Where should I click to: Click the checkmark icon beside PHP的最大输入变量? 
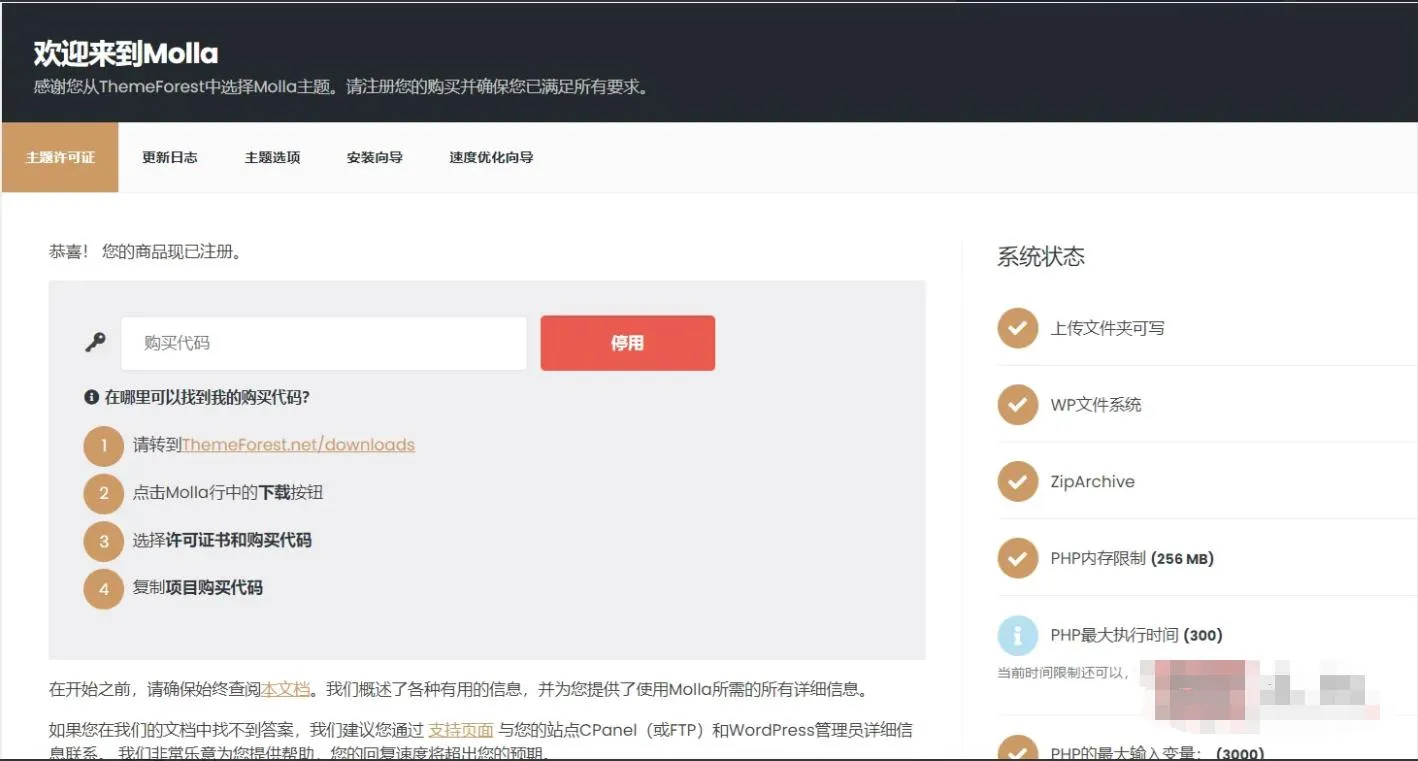(1018, 748)
